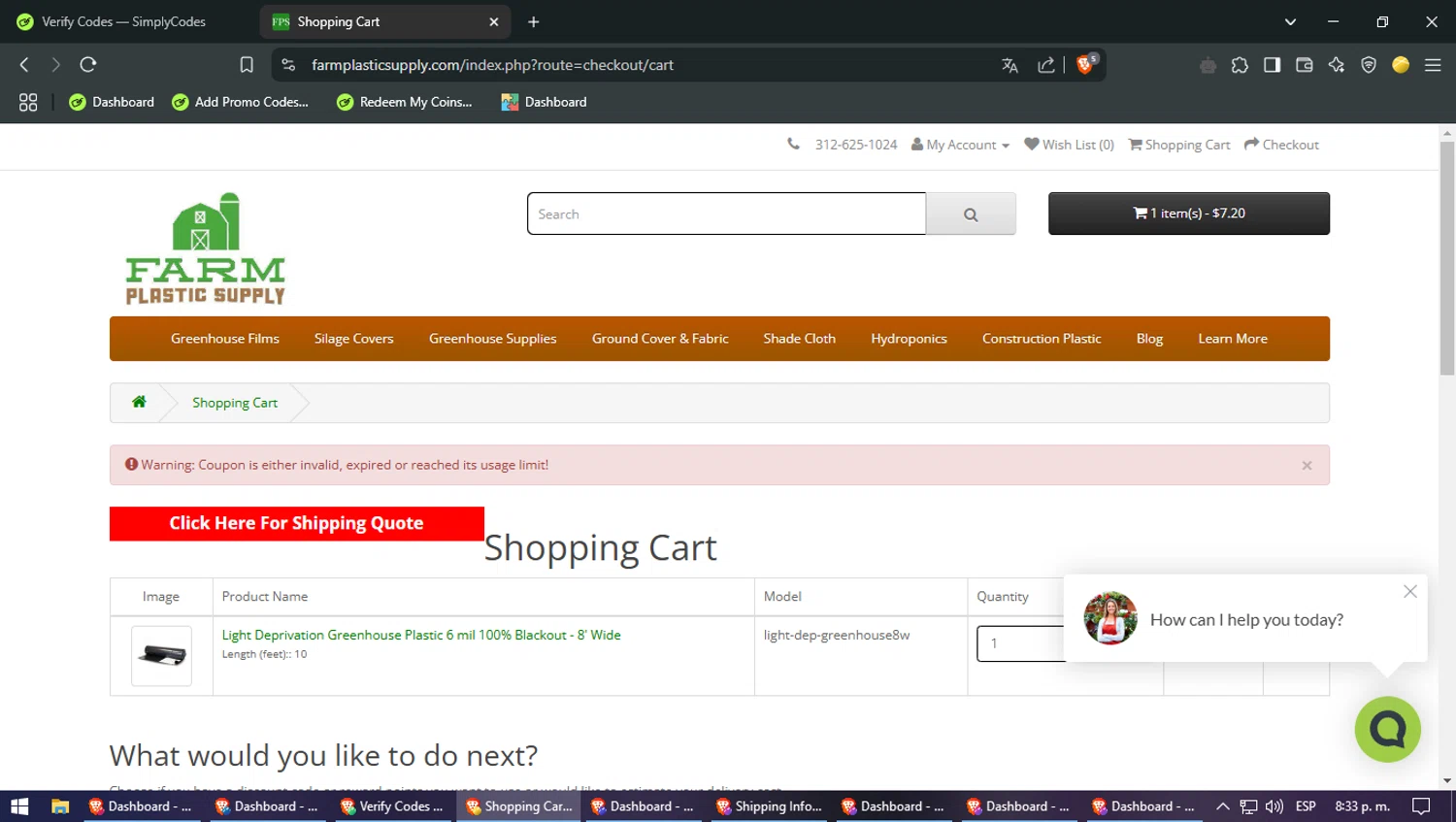Click the yellow coin extension icon

pos(1401,65)
